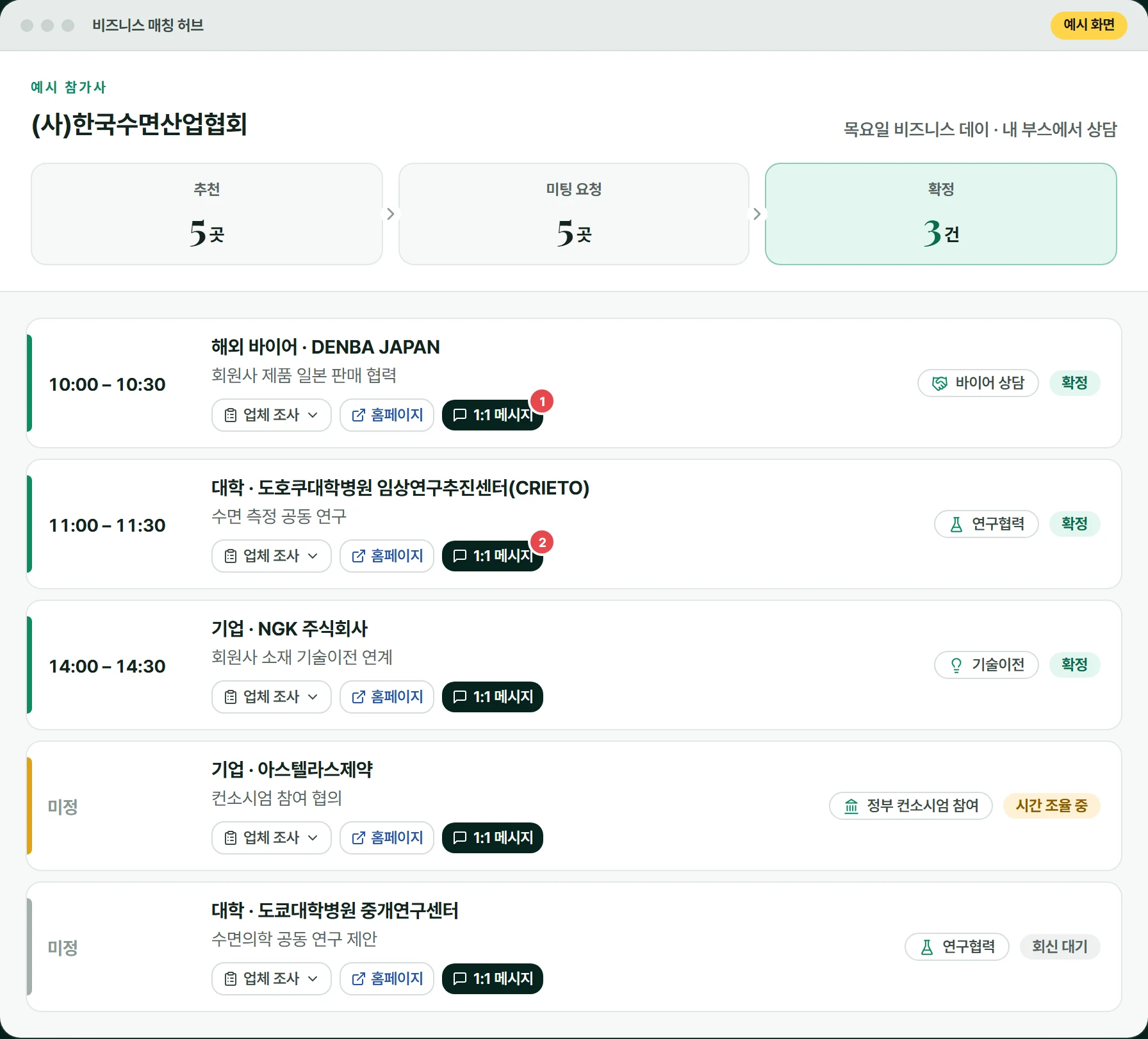
Task: Expand 업체 조사 dropdown for DENBA JAPAN
Action: tap(271, 415)
